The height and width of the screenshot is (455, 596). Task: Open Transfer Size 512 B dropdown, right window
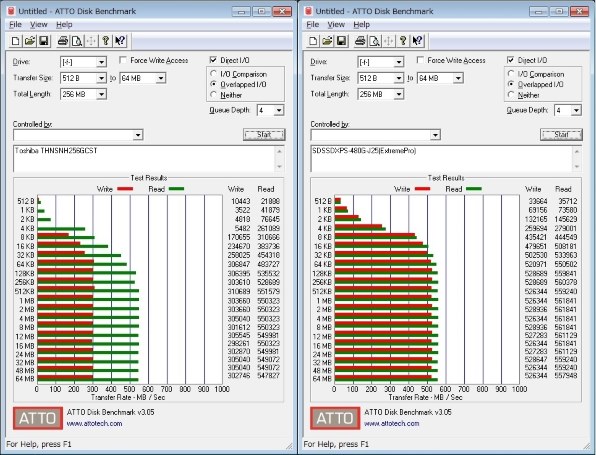(x=398, y=78)
